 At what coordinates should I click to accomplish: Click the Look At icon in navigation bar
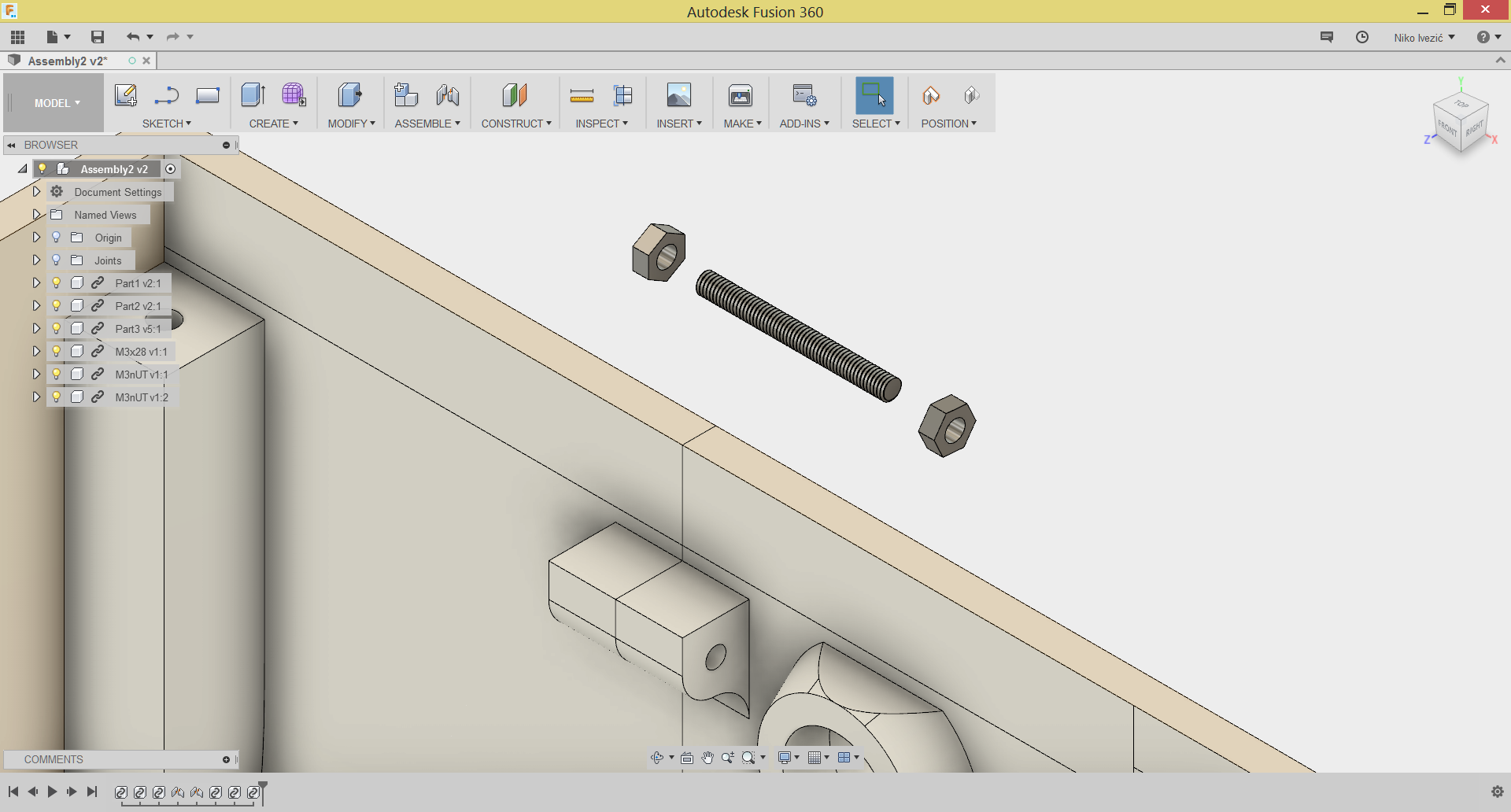687,758
